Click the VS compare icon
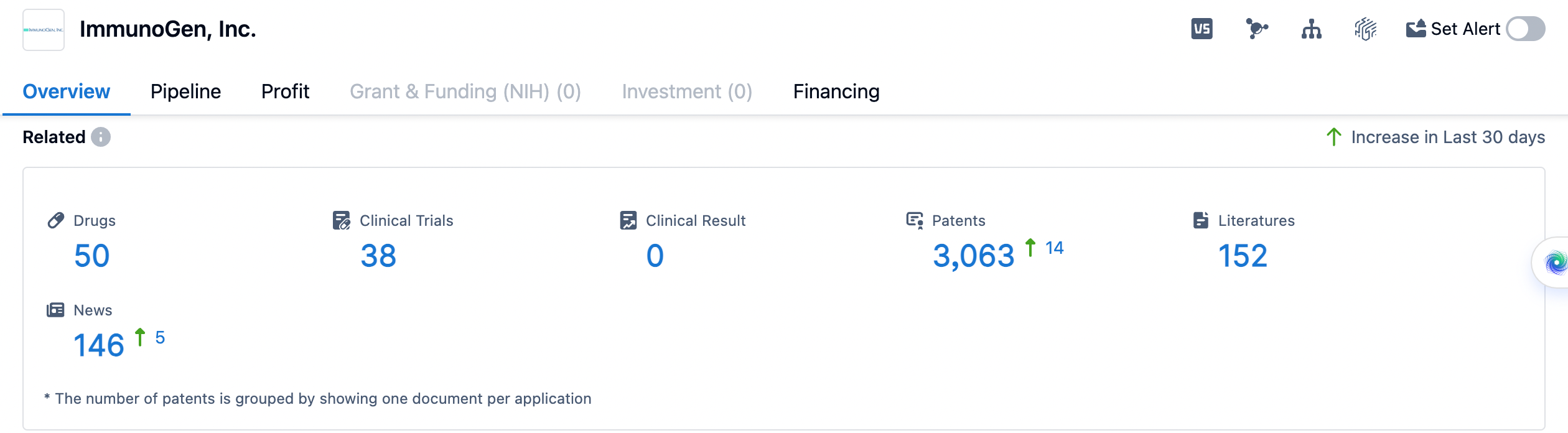Viewport: 1568px width, 433px height. (x=1202, y=29)
